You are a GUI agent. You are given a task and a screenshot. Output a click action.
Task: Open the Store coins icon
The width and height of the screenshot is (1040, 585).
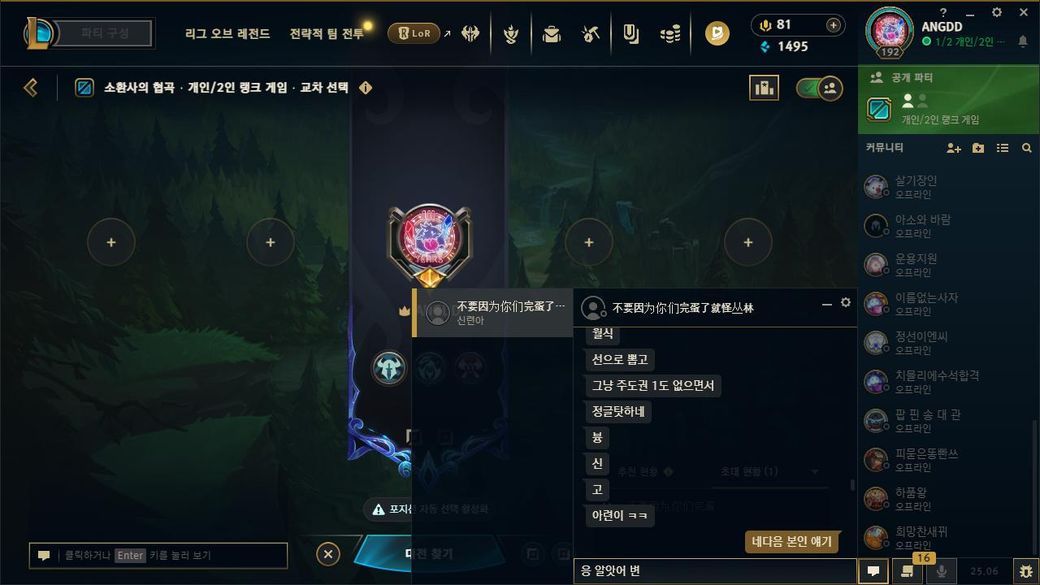[x=671, y=33]
